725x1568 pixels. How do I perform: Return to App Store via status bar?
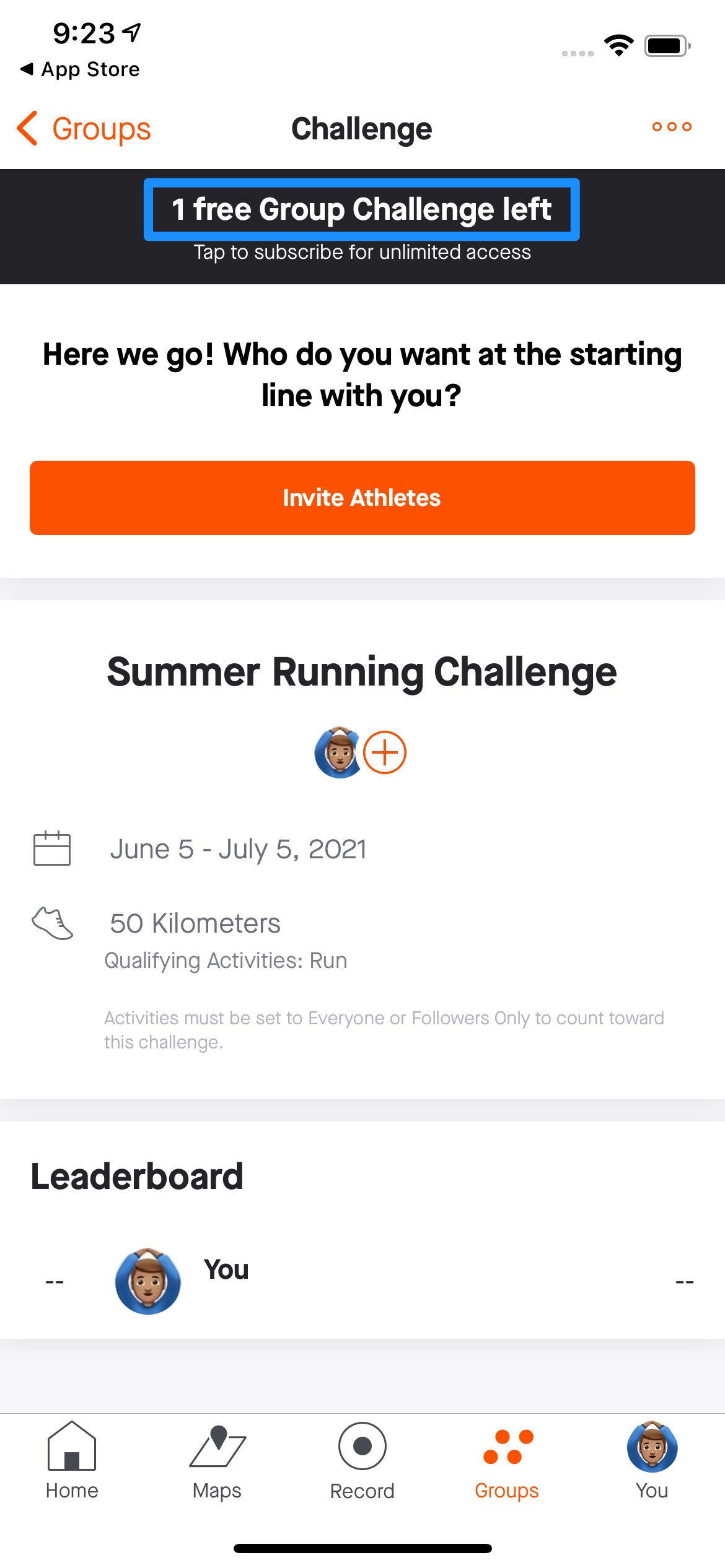(81, 69)
